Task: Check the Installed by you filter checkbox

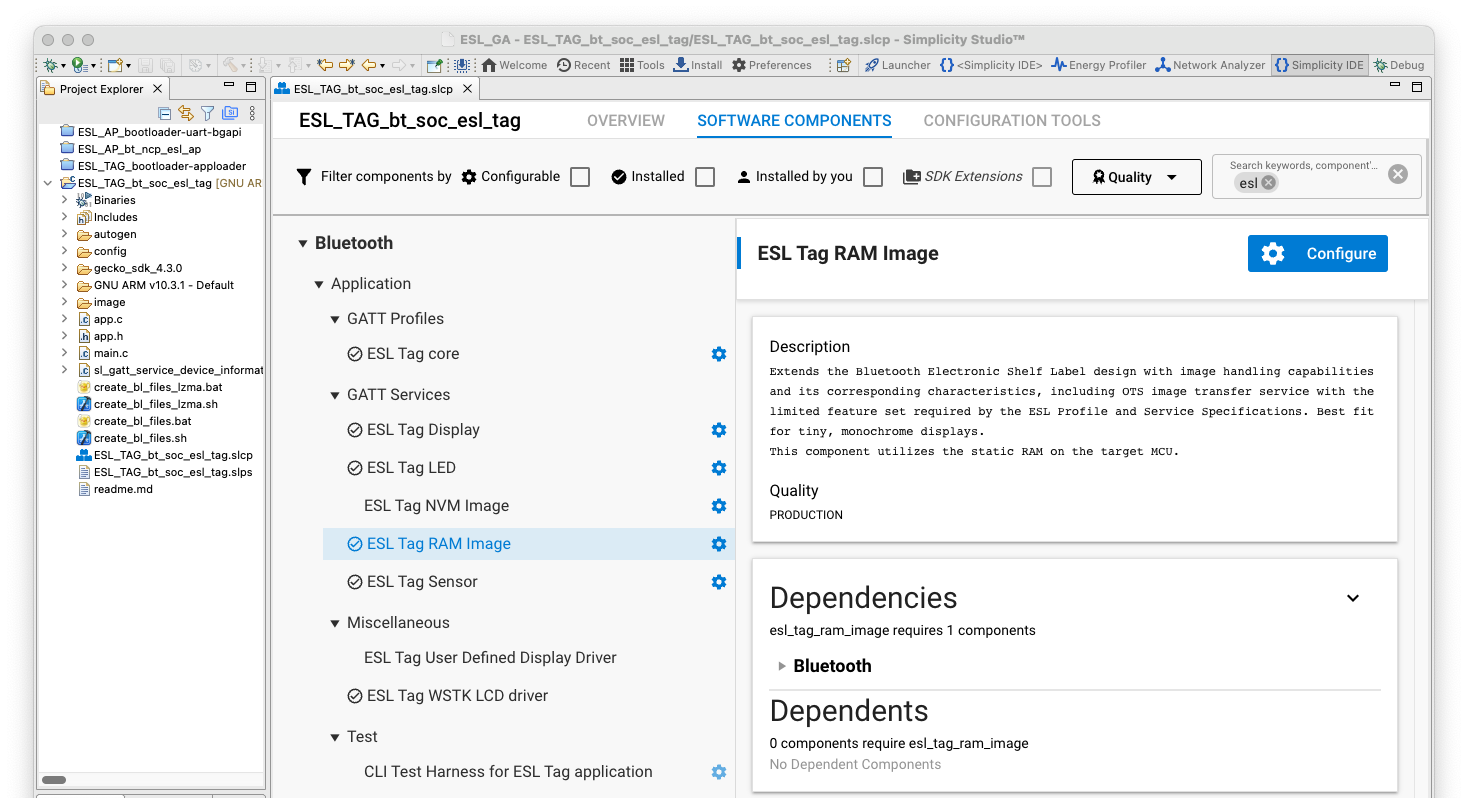Action: point(873,177)
